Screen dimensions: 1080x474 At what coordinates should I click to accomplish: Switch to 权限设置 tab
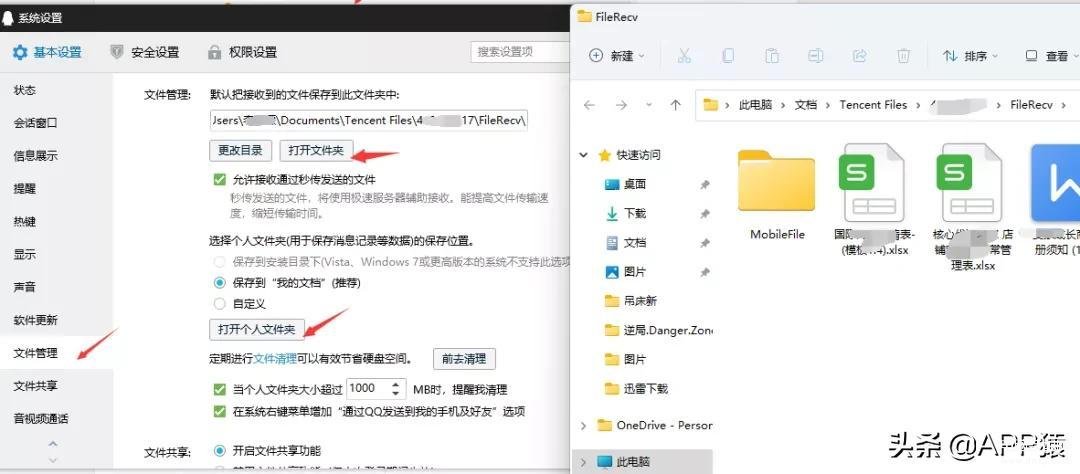pos(242,52)
